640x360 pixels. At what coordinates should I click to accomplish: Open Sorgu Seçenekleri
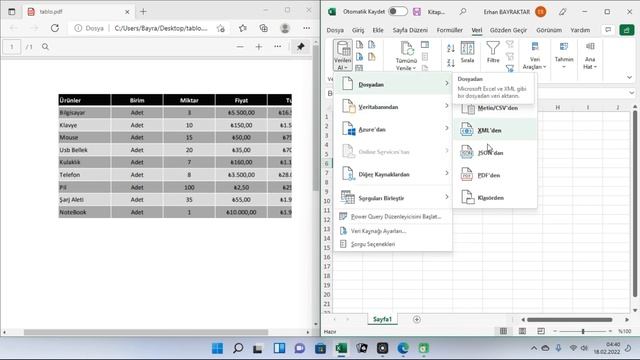click(393, 244)
